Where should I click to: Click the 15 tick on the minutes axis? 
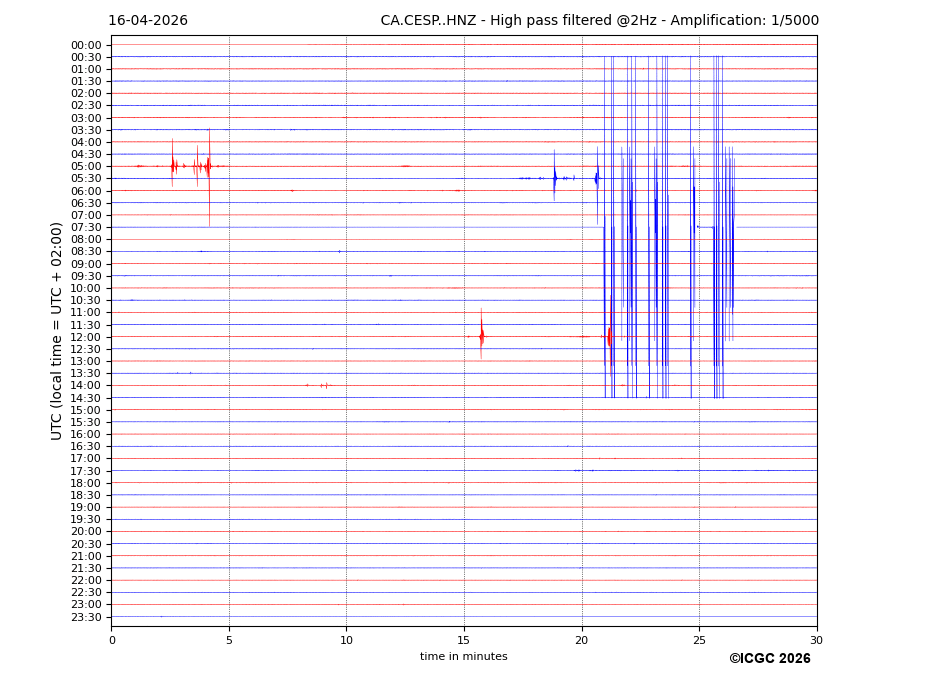pos(464,640)
